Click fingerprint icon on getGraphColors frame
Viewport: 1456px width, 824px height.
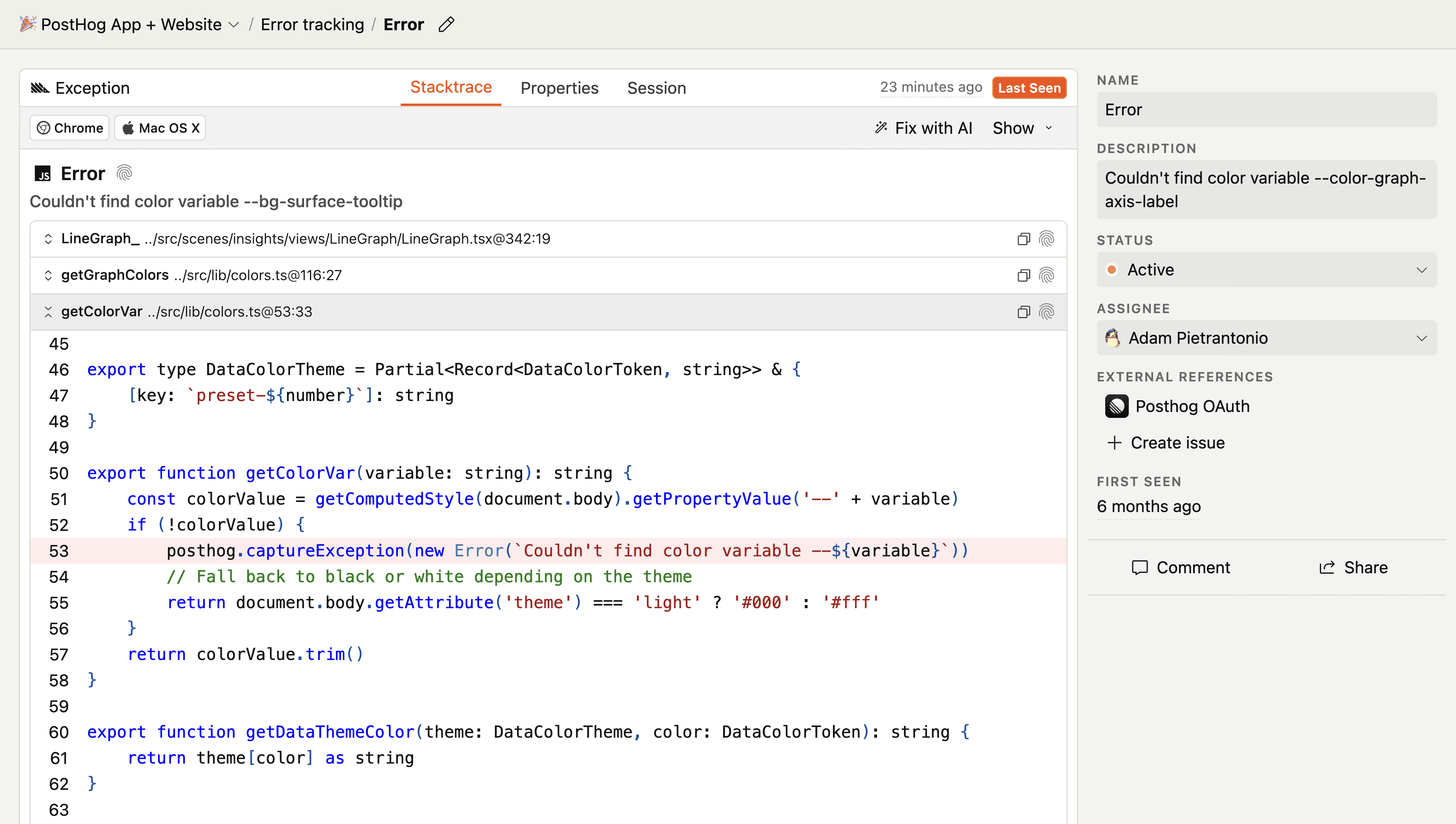click(x=1046, y=275)
